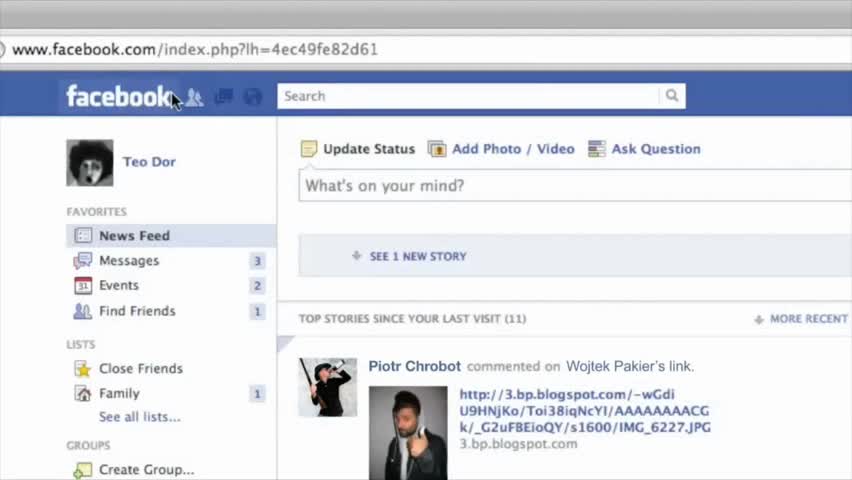Open Messages in the left sidebar
This screenshot has width=852, height=480.
pyautogui.click(x=128, y=261)
